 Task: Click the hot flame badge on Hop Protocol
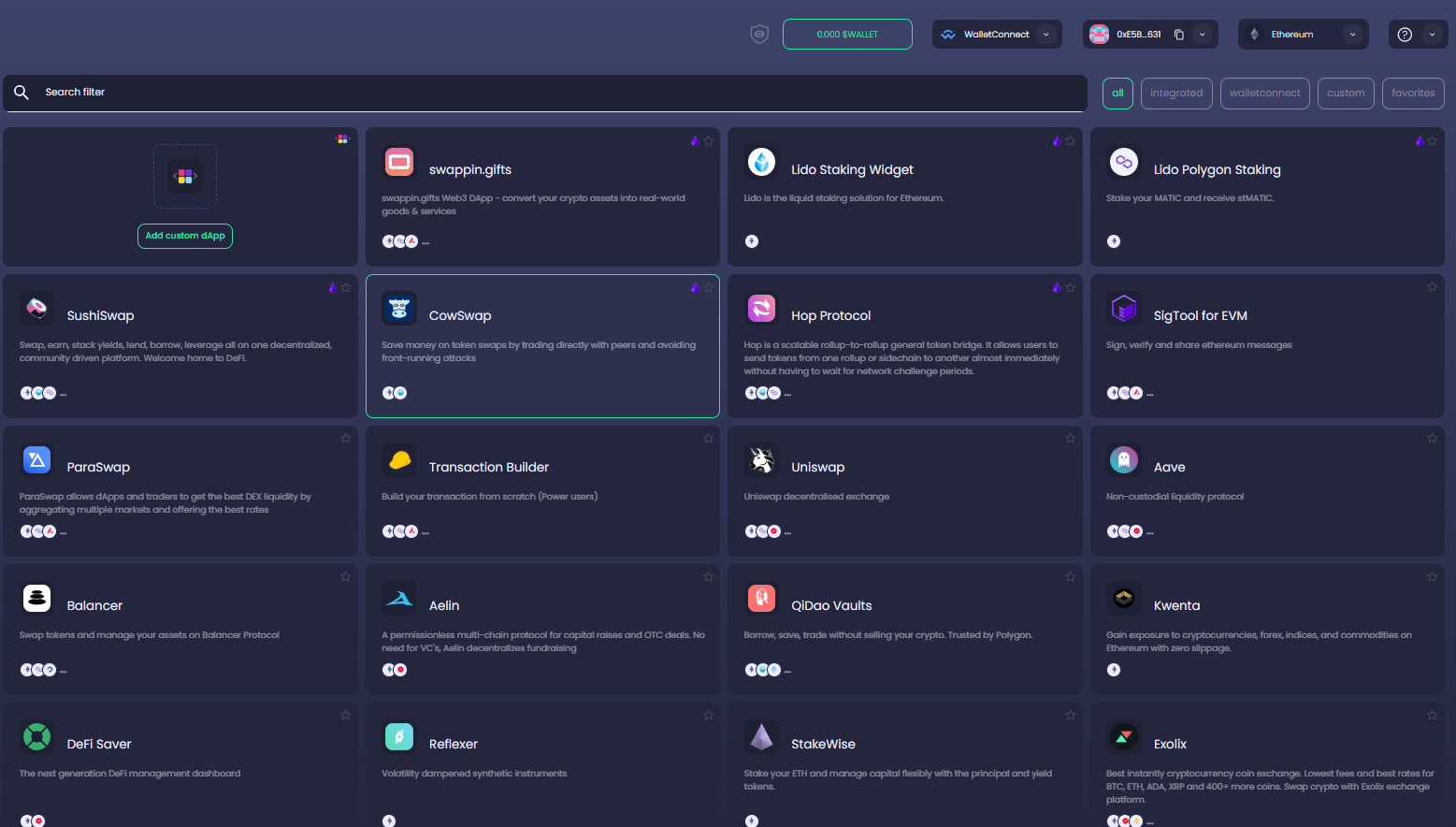tap(1057, 287)
